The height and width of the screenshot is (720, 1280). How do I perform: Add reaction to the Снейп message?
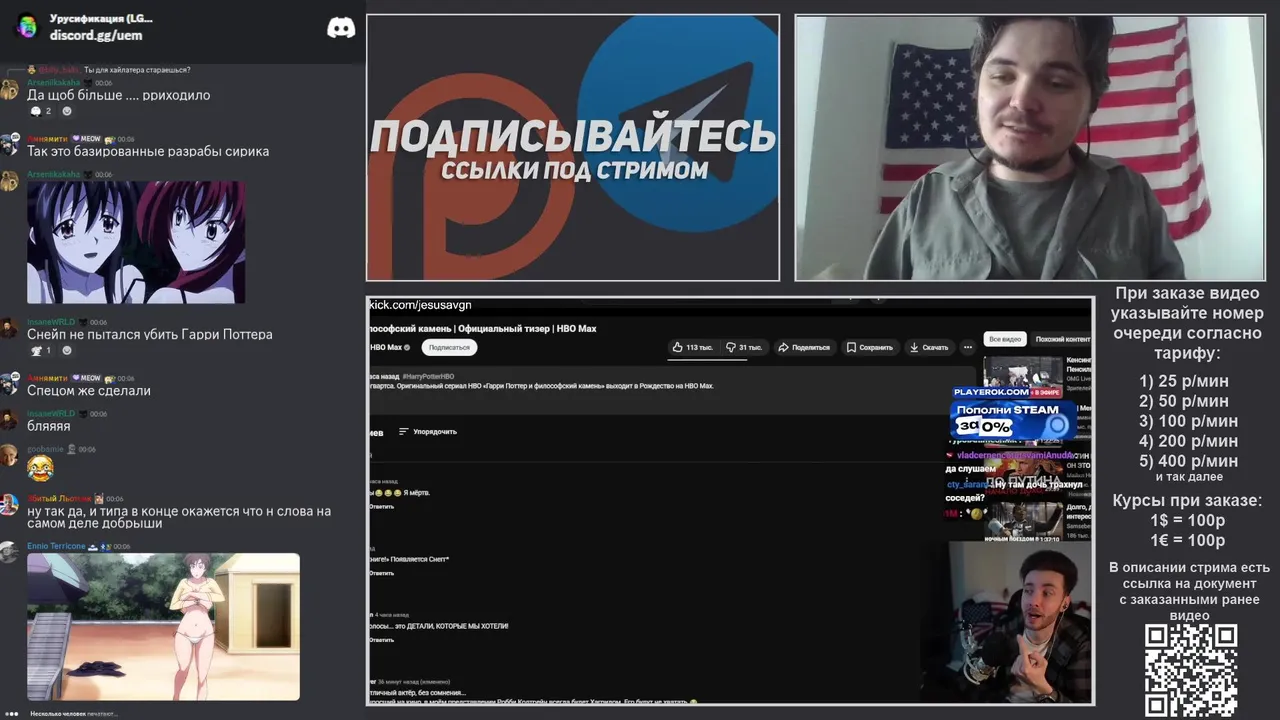(67, 351)
